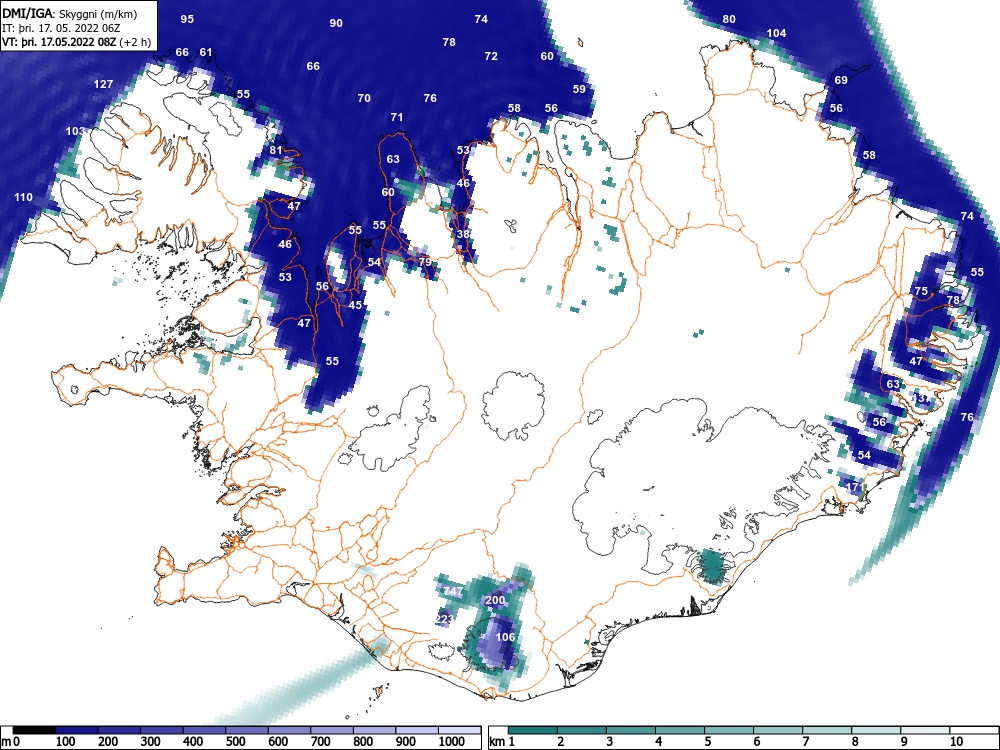
Task: Select the map value 171
Action: tap(855, 487)
